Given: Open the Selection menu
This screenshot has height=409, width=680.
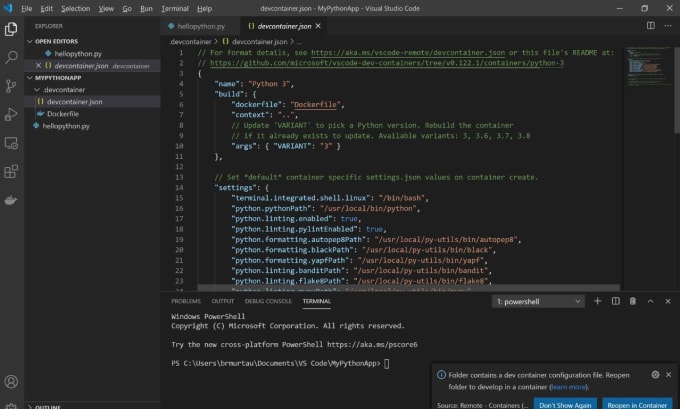Looking at the screenshot, I should click(75, 8).
